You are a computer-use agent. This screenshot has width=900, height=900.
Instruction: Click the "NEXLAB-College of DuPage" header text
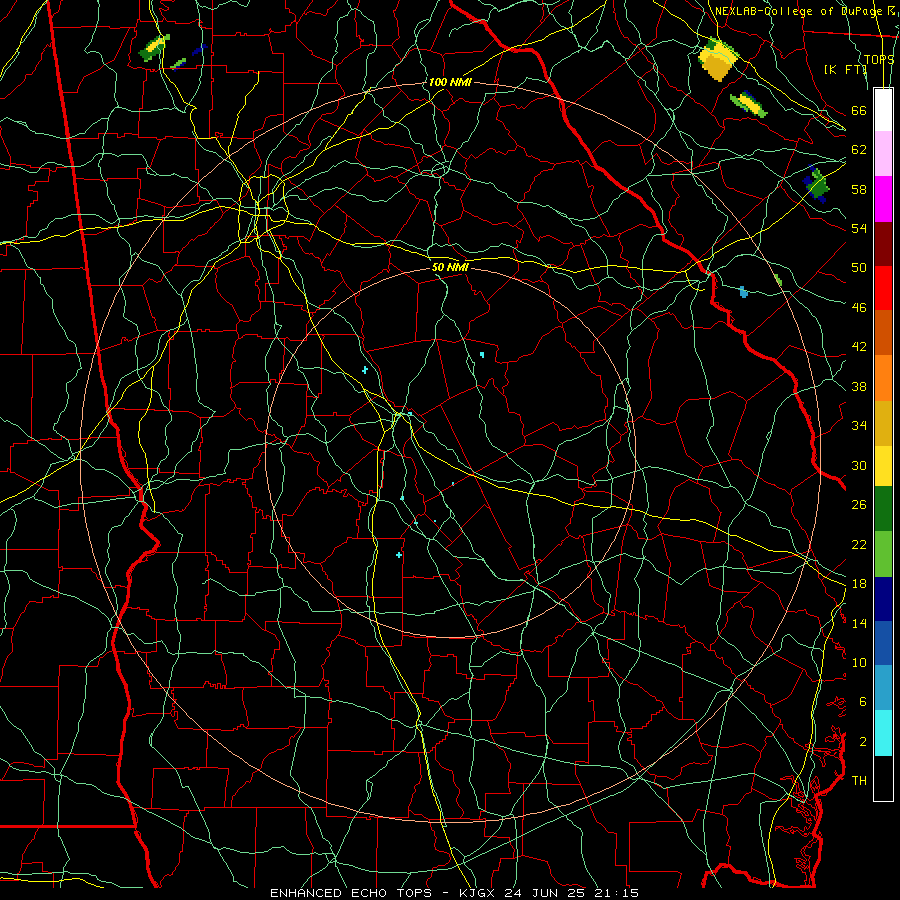tap(798, 11)
